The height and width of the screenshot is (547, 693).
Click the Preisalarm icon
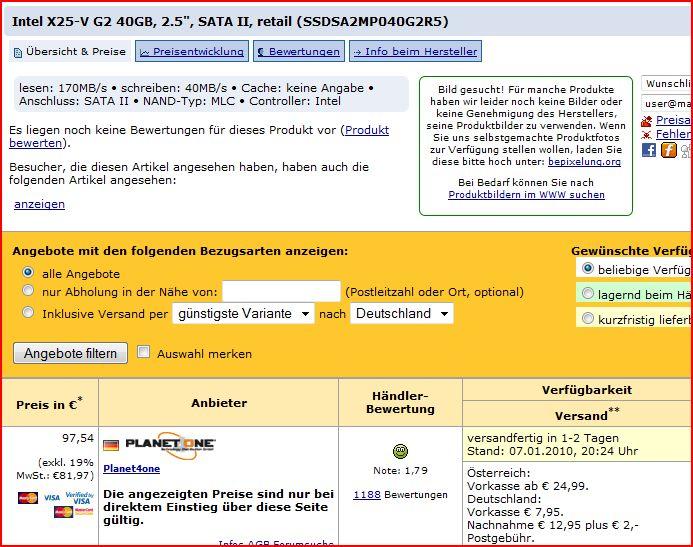tap(647, 121)
